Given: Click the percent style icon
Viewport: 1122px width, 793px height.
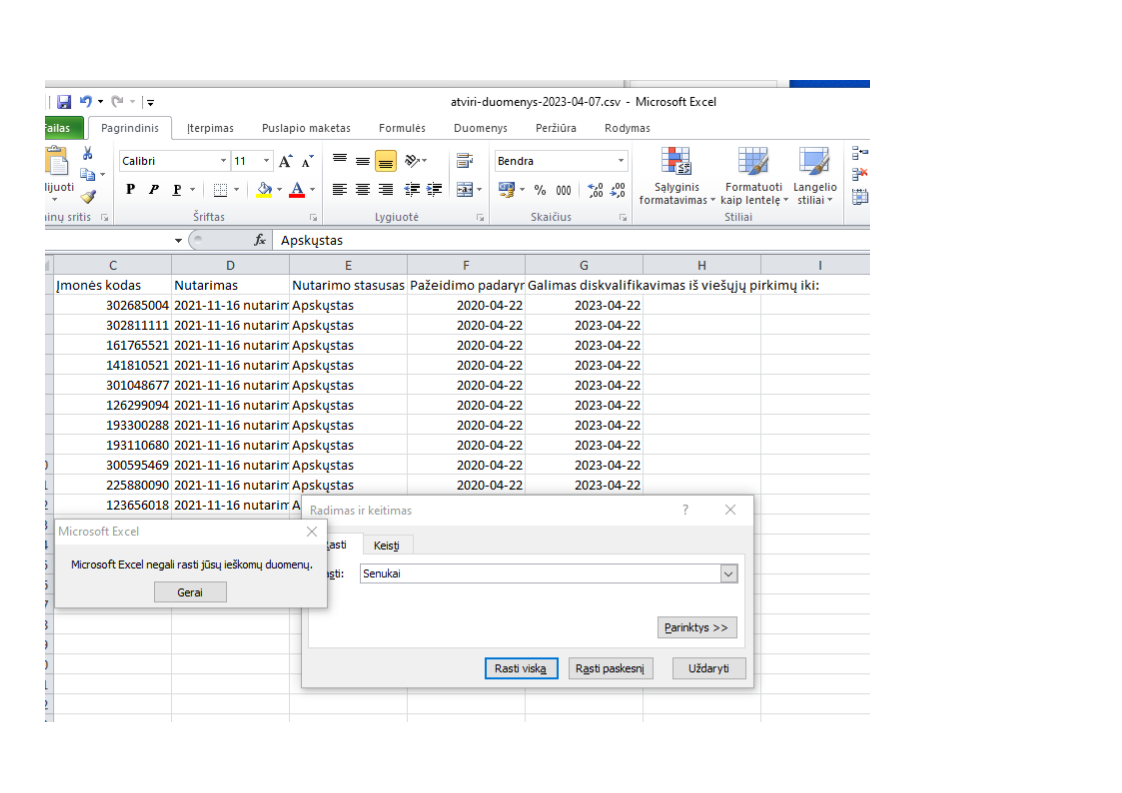Looking at the screenshot, I should click(x=540, y=190).
